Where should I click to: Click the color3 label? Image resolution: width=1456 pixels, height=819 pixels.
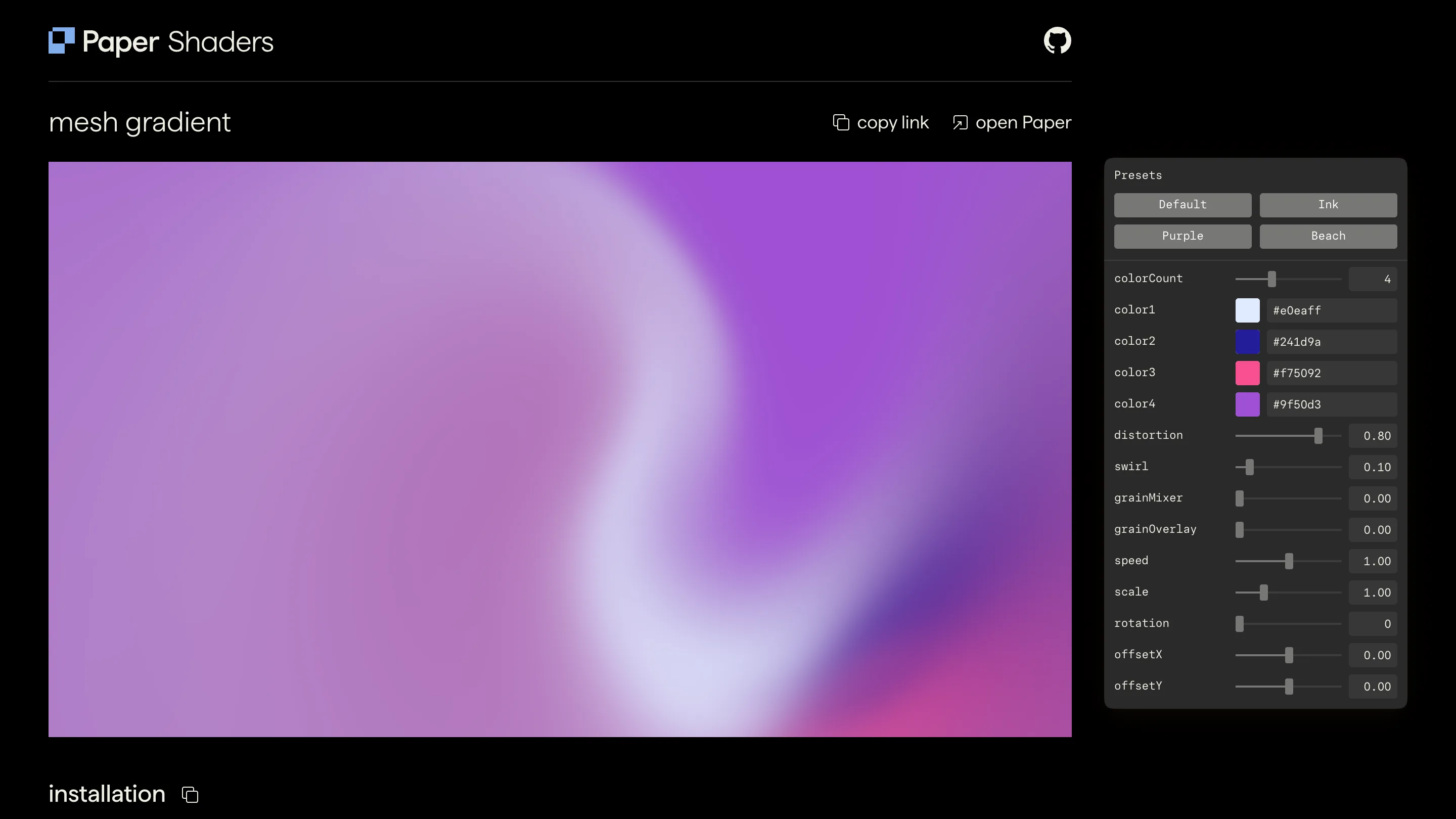pos(1134,373)
